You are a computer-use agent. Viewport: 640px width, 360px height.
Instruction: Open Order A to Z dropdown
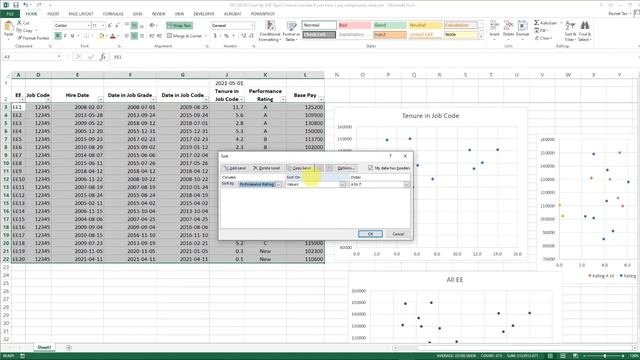pos(406,184)
